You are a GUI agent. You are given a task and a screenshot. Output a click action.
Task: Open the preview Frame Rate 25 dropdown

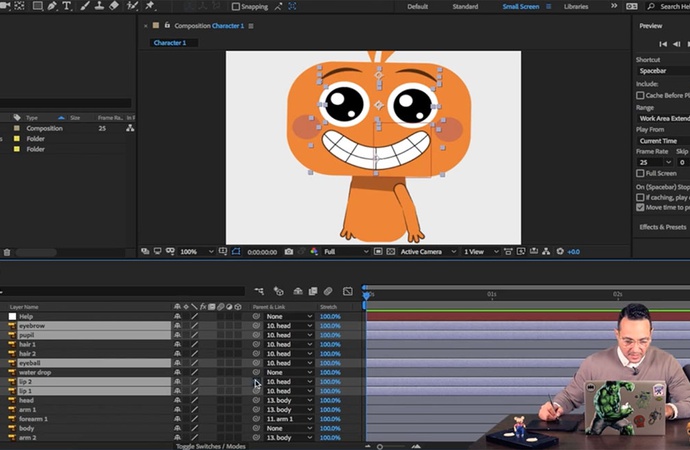pos(654,162)
